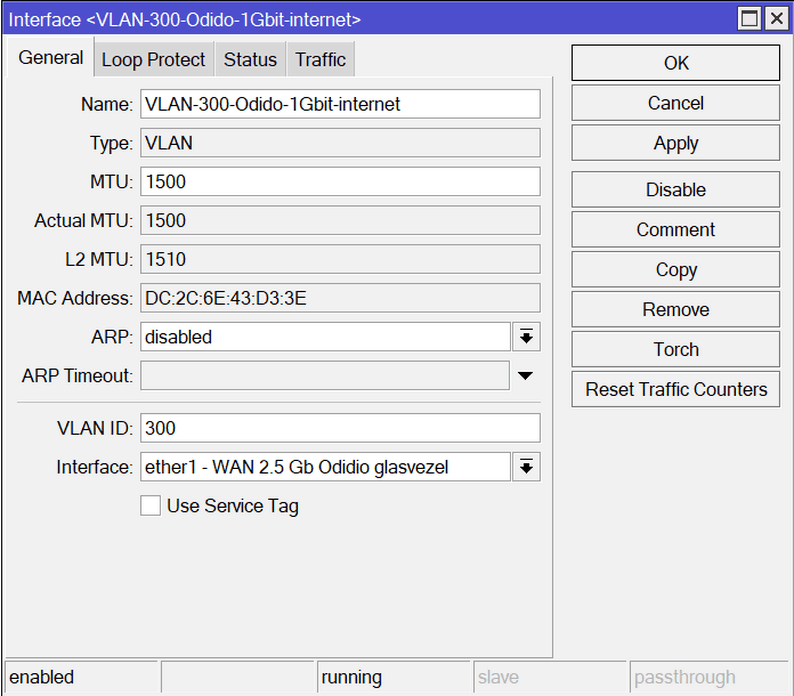Click the Cancel button

675,103
